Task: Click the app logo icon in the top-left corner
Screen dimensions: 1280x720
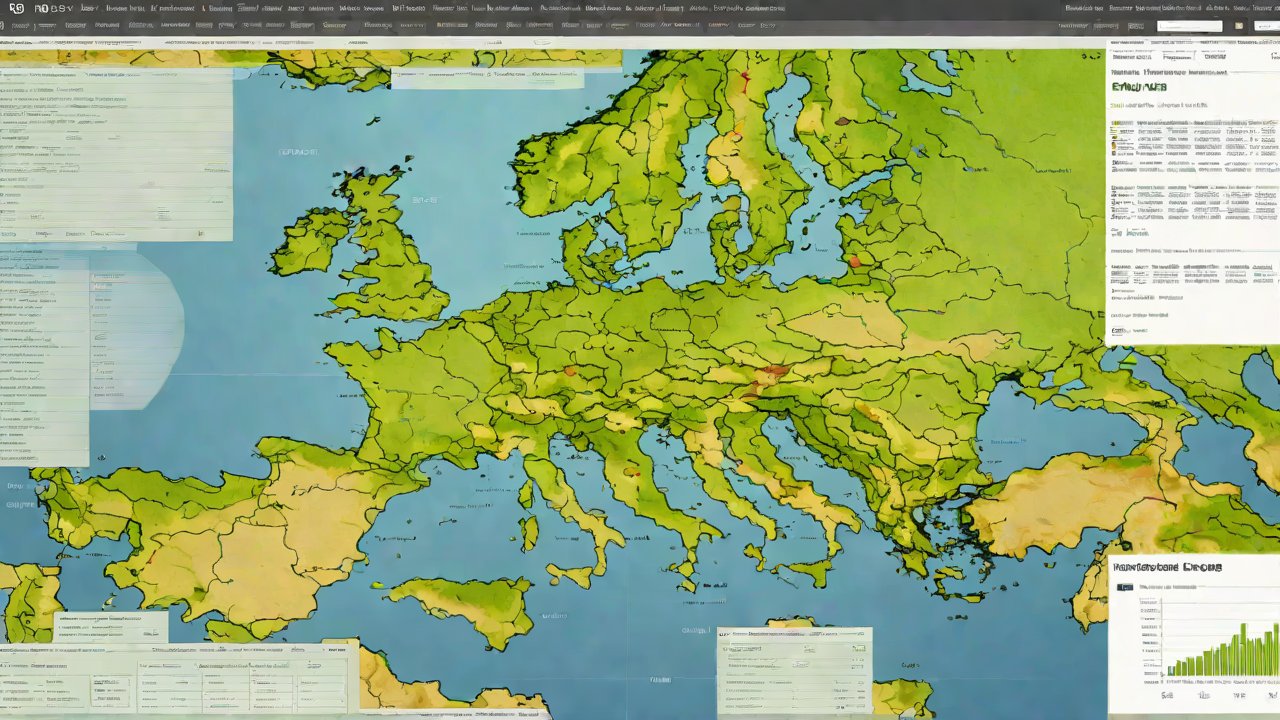Action: pyautogui.click(x=16, y=8)
